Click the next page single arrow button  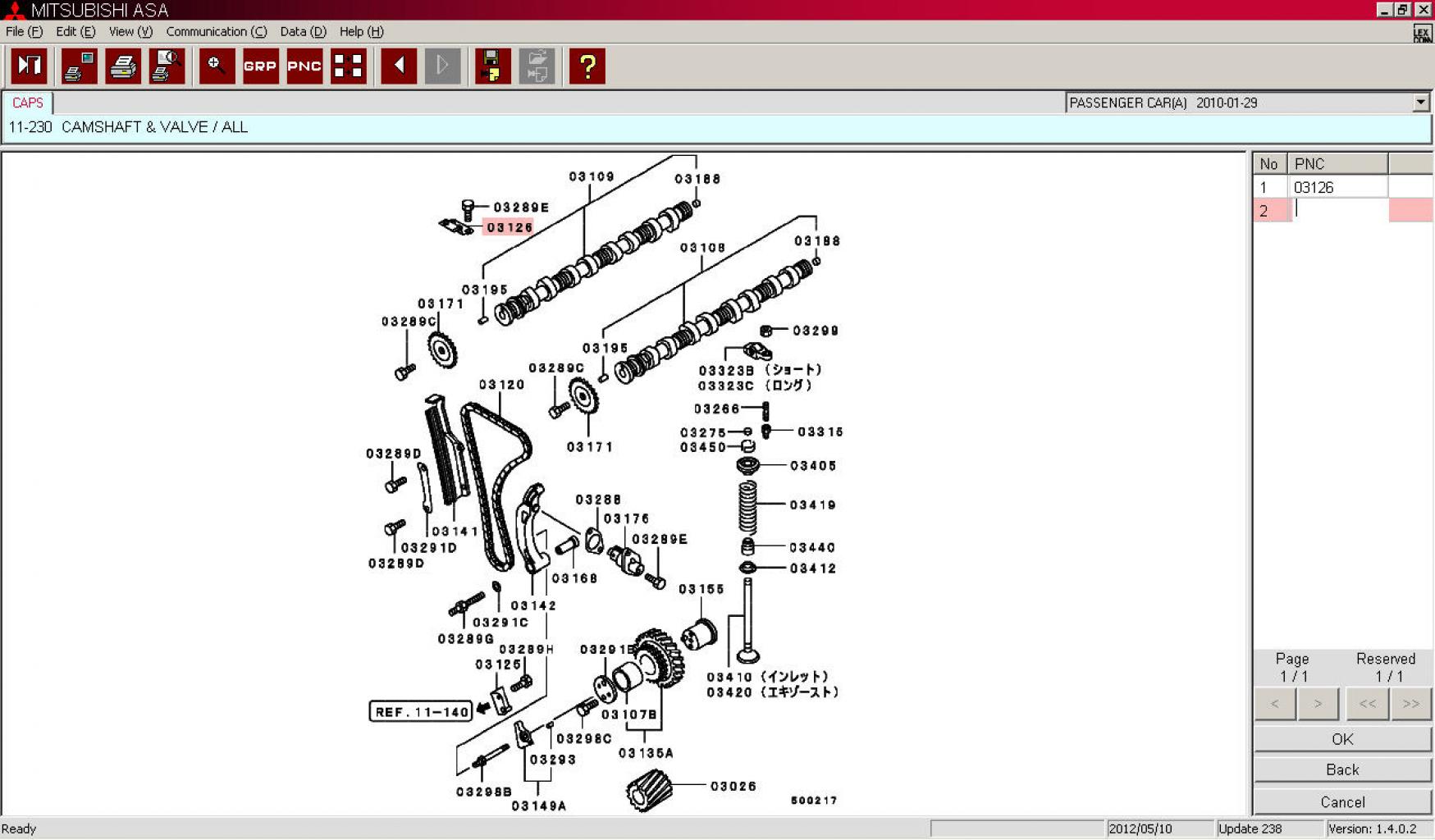[1318, 704]
